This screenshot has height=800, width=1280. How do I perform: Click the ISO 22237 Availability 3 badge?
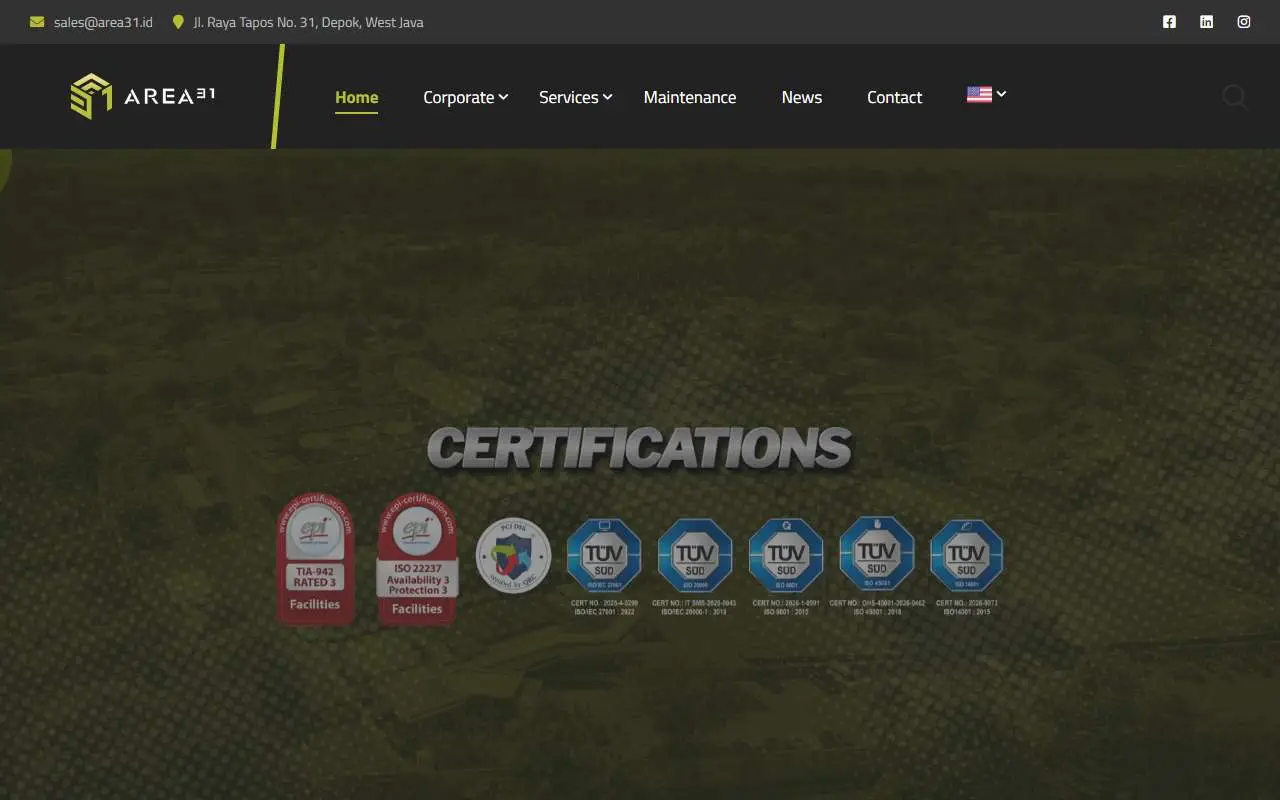click(x=417, y=561)
